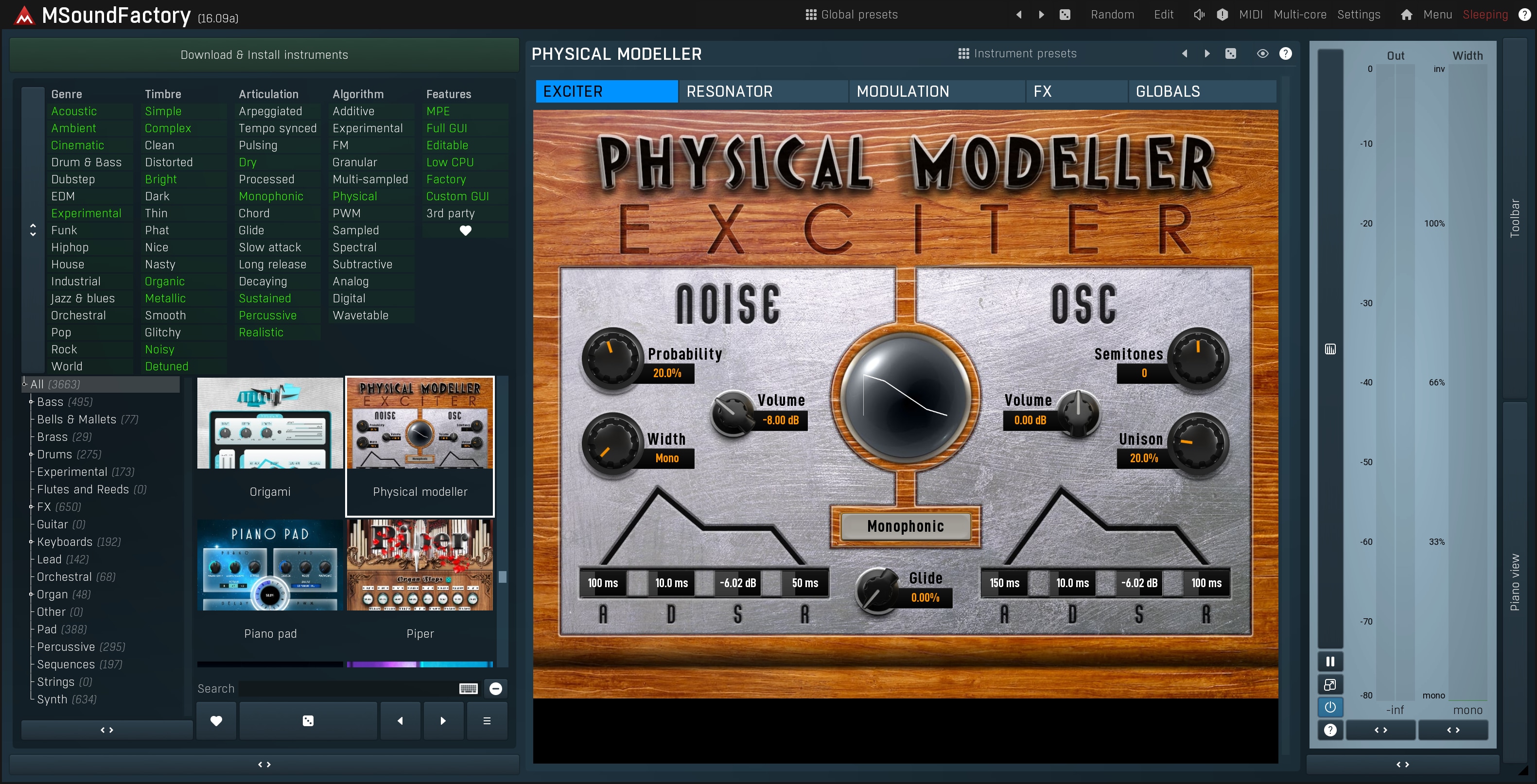This screenshot has width=1537, height=784.
Task: Open the Instrument presets grid icon
Action: [963, 53]
